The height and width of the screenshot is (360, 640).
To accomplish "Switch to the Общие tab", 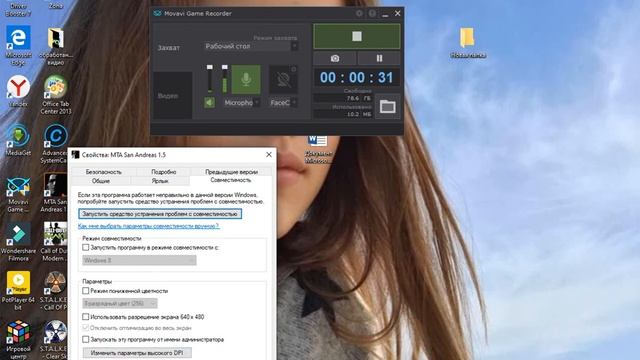I will 101,181.
